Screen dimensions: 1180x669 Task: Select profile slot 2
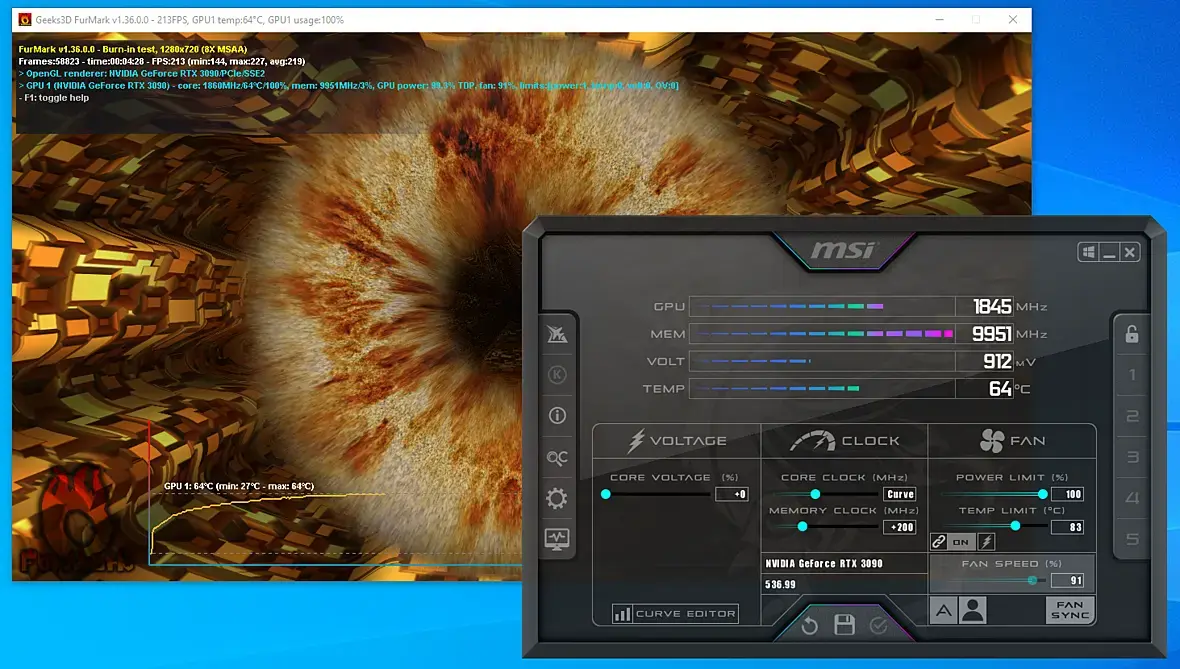[x=1132, y=416]
